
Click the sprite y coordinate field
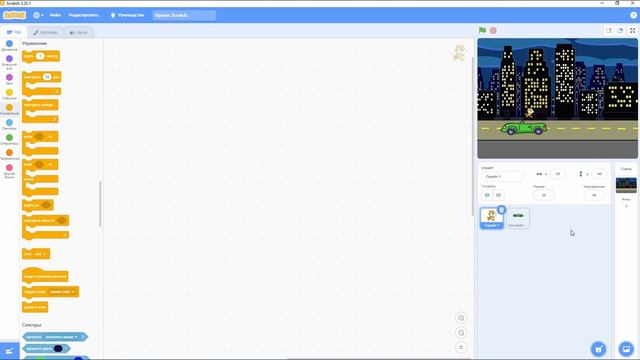point(599,174)
